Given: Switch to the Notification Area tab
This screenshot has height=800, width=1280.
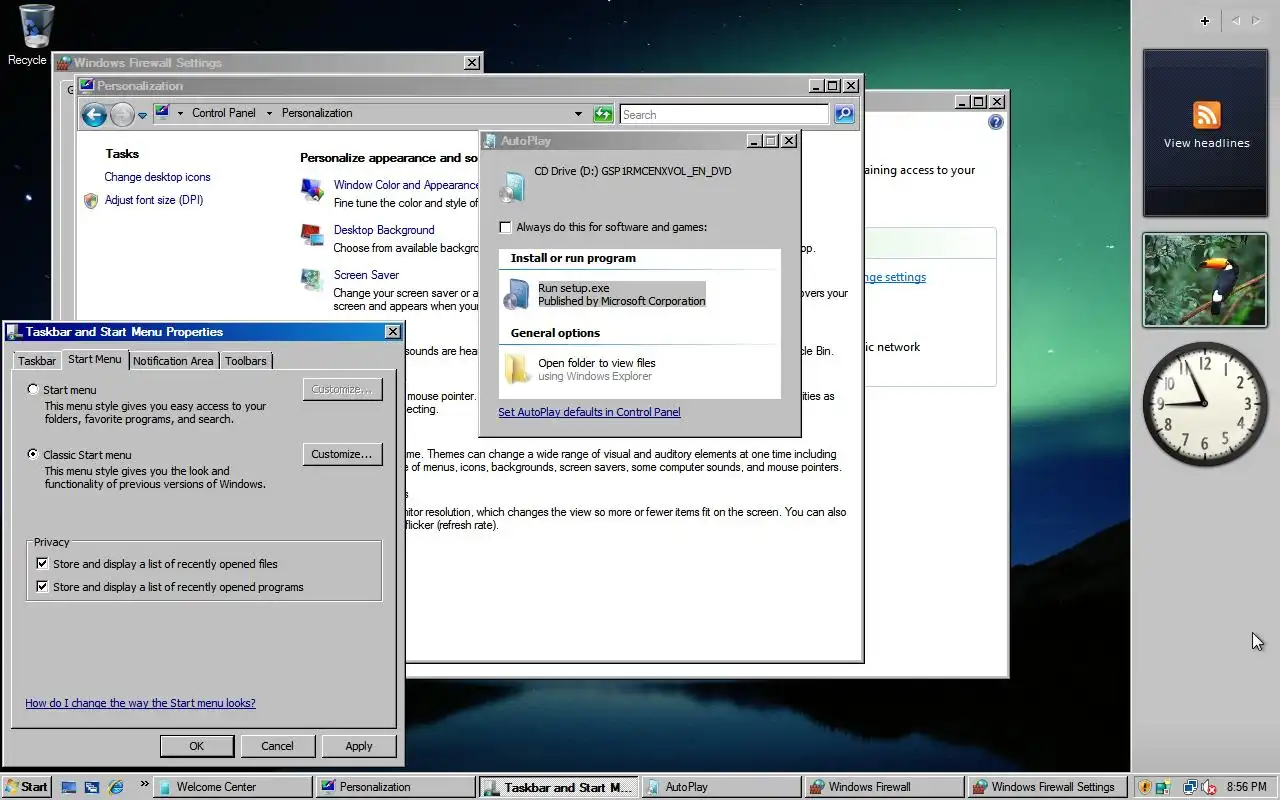Looking at the screenshot, I should pyautogui.click(x=173, y=361).
